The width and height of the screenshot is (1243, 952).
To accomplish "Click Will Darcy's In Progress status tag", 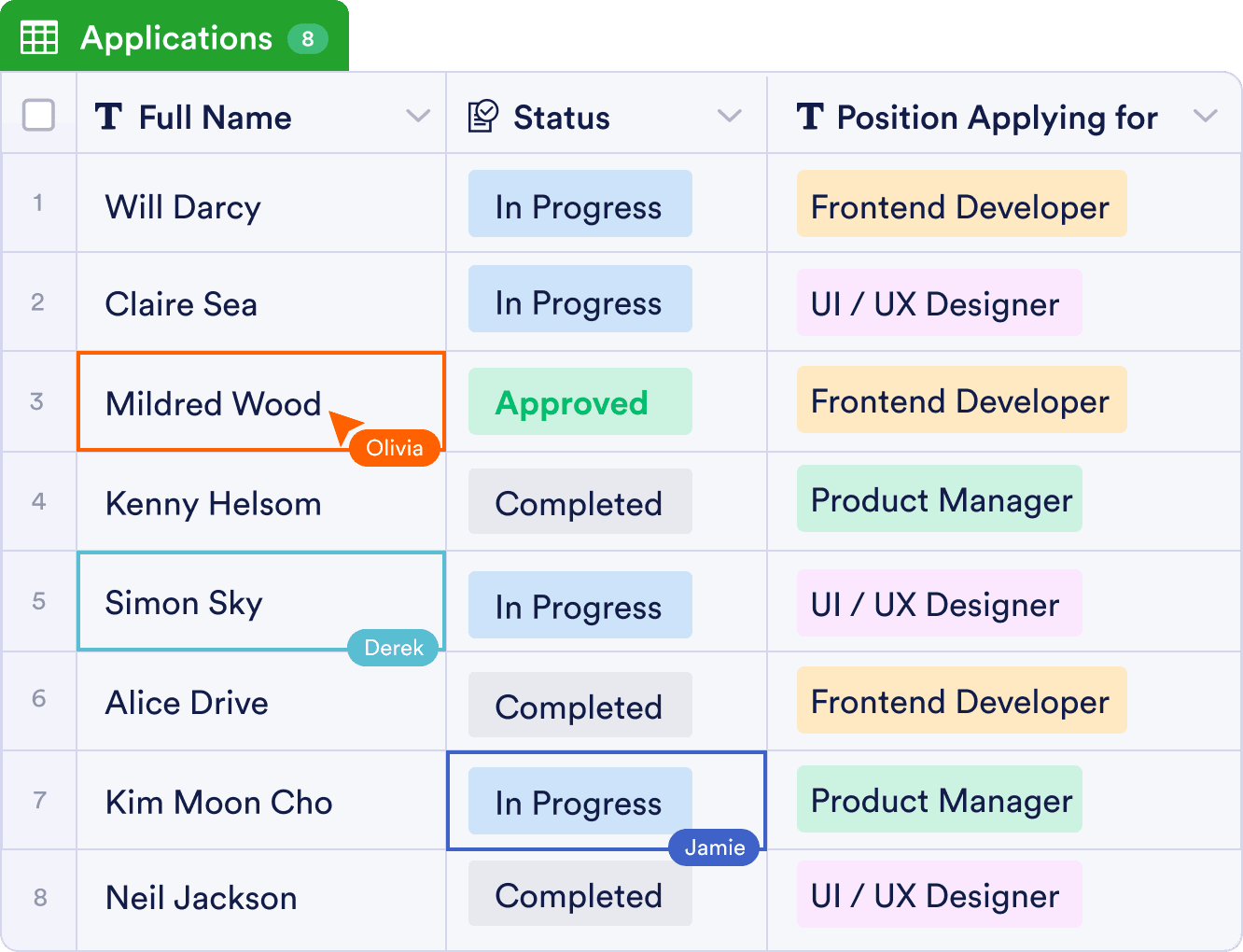I will point(580,204).
